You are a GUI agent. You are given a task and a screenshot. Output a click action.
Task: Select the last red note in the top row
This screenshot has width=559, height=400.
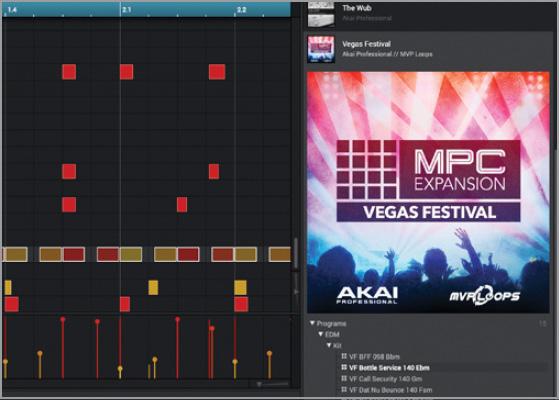click(x=217, y=72)
